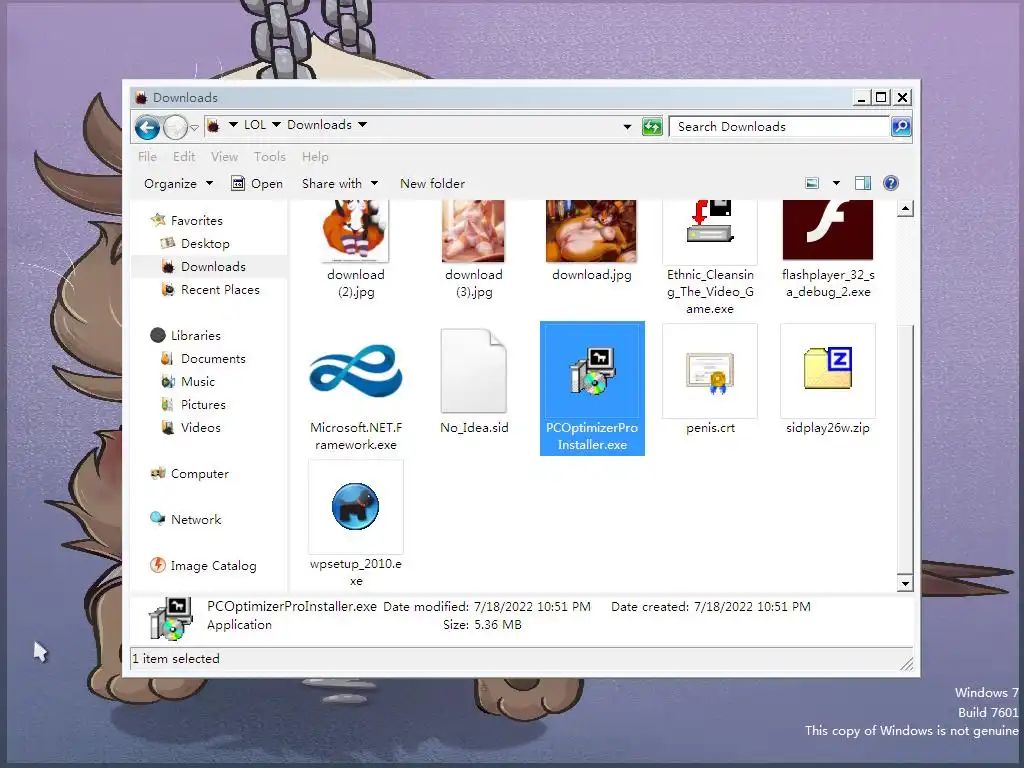The width and height of the screenshot is (1024, 768).
Task: Expand the More options view arrow
Action: [836, 184]
